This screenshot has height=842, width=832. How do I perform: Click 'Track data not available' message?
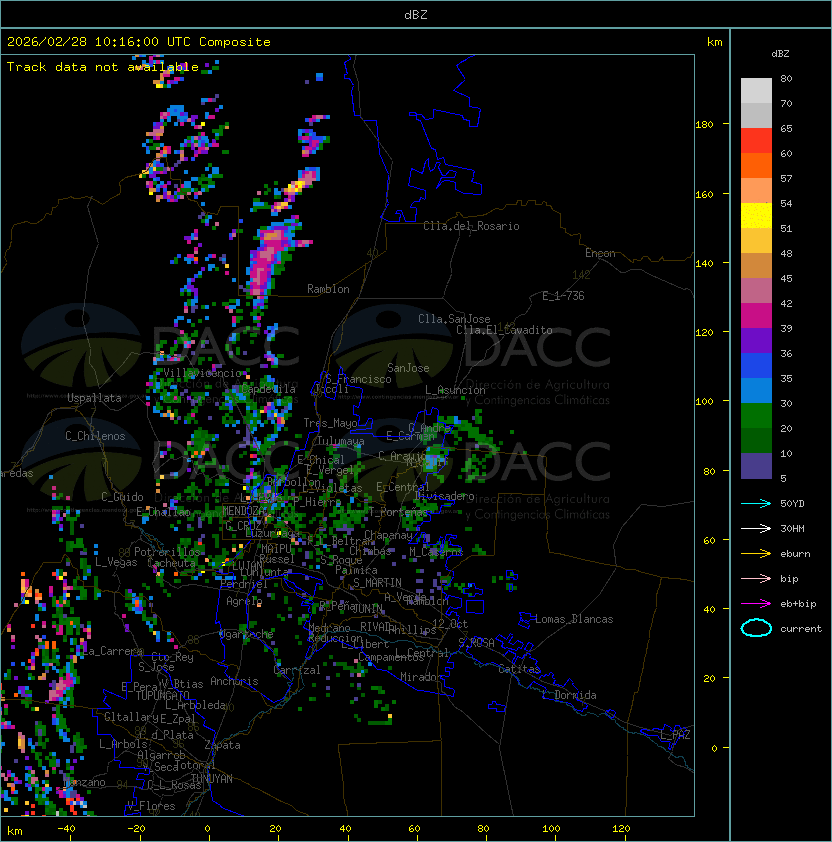103,67
